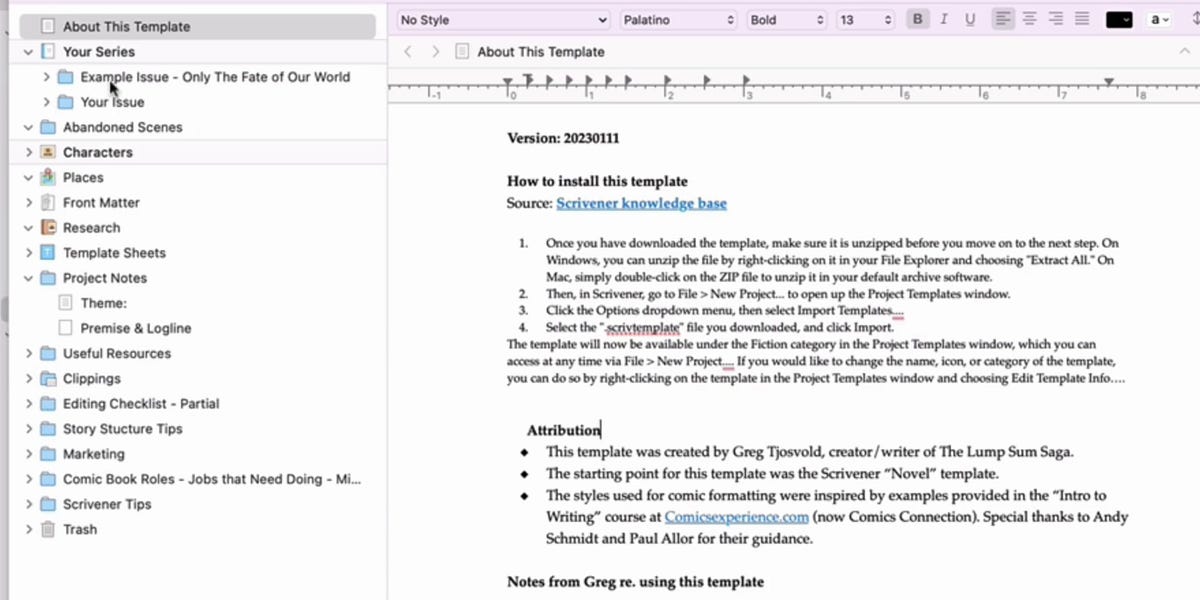Click the left-align icon to toggle it
Screen dimensions: 1200x600
[x=1003, y=18]
